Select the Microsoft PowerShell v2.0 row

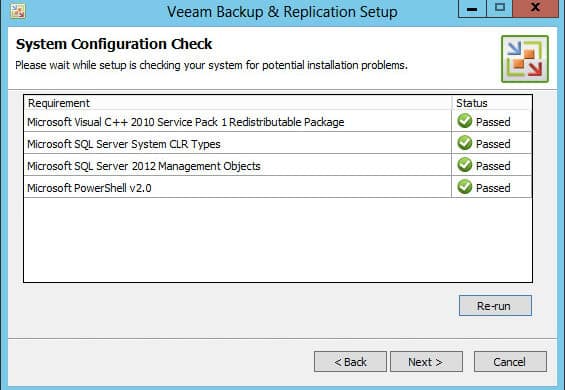coord(278,187)
